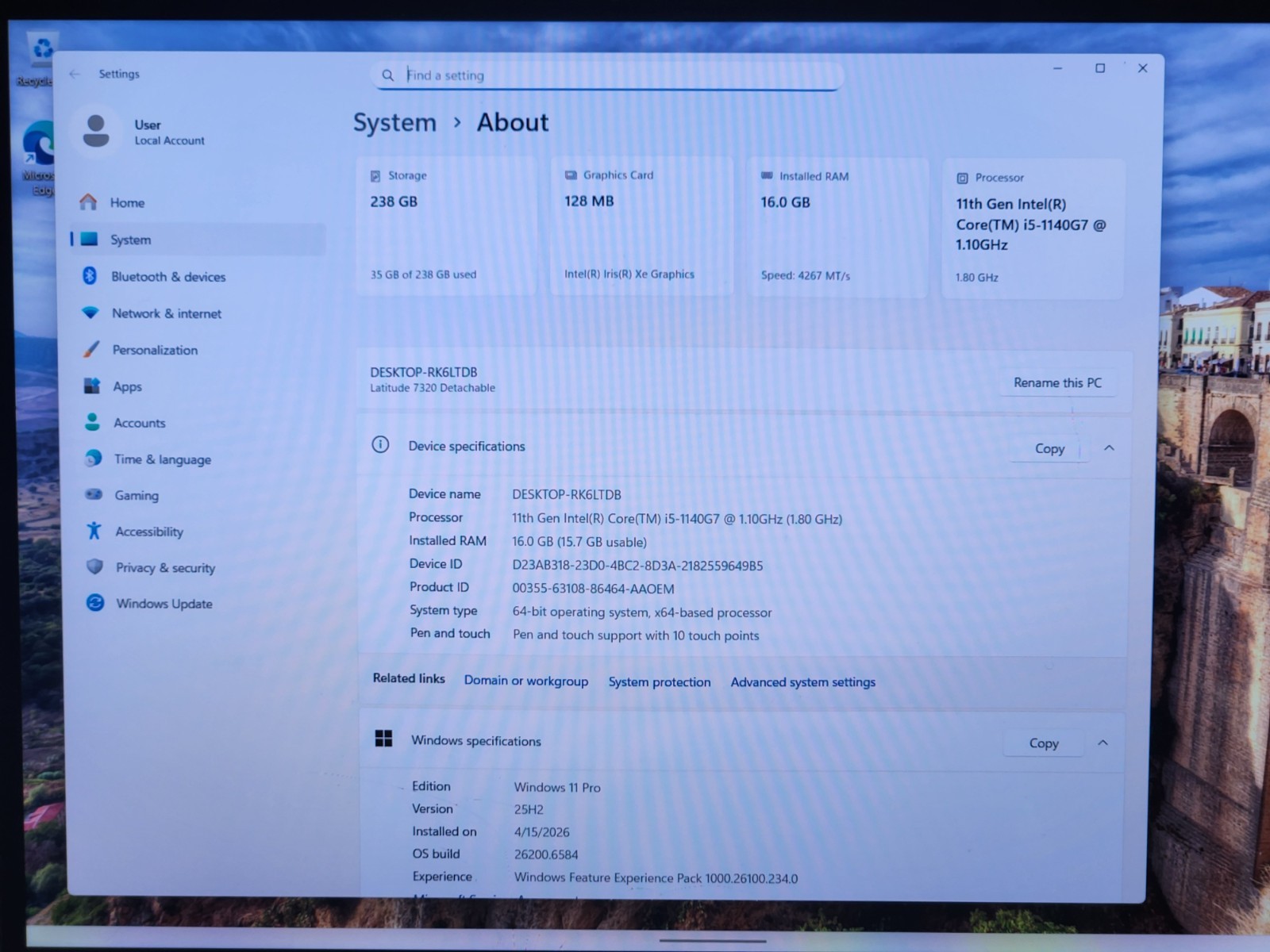The height and width of the screenshot is (952, 1270).
Task: Open Time & language settings
Action: click(x=200, y=459)
